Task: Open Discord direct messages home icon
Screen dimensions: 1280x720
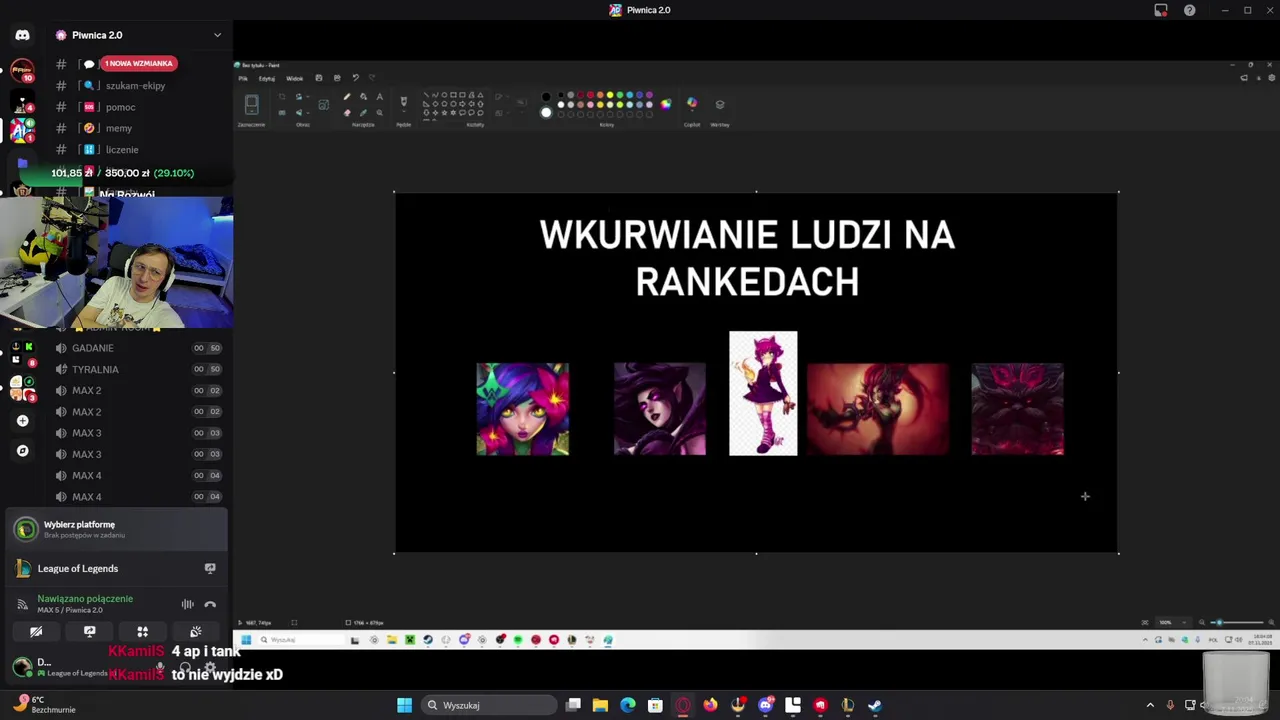Action: 22,35
